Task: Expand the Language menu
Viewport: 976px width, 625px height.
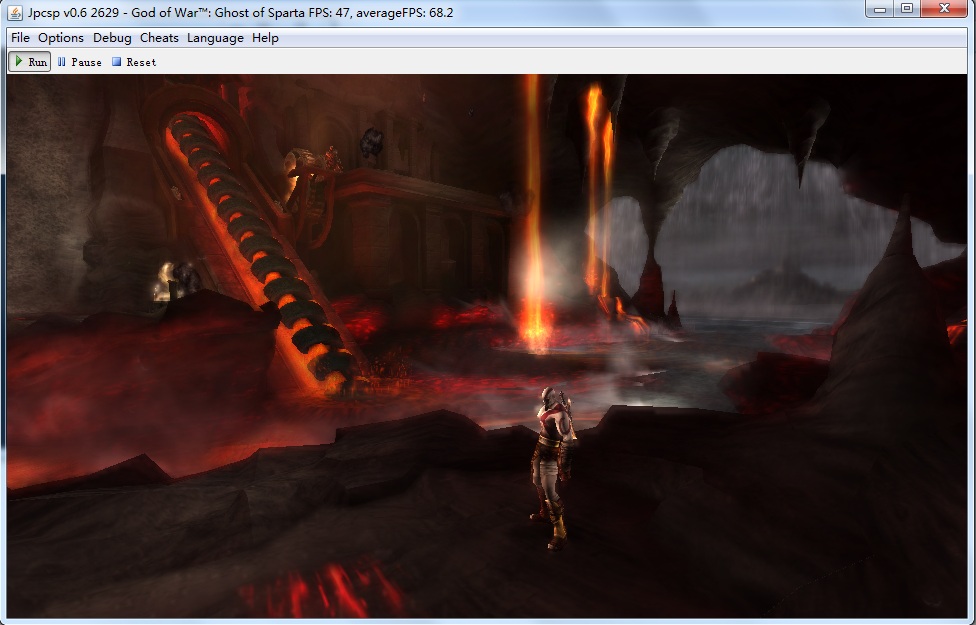Action: (x=215, y=38)
